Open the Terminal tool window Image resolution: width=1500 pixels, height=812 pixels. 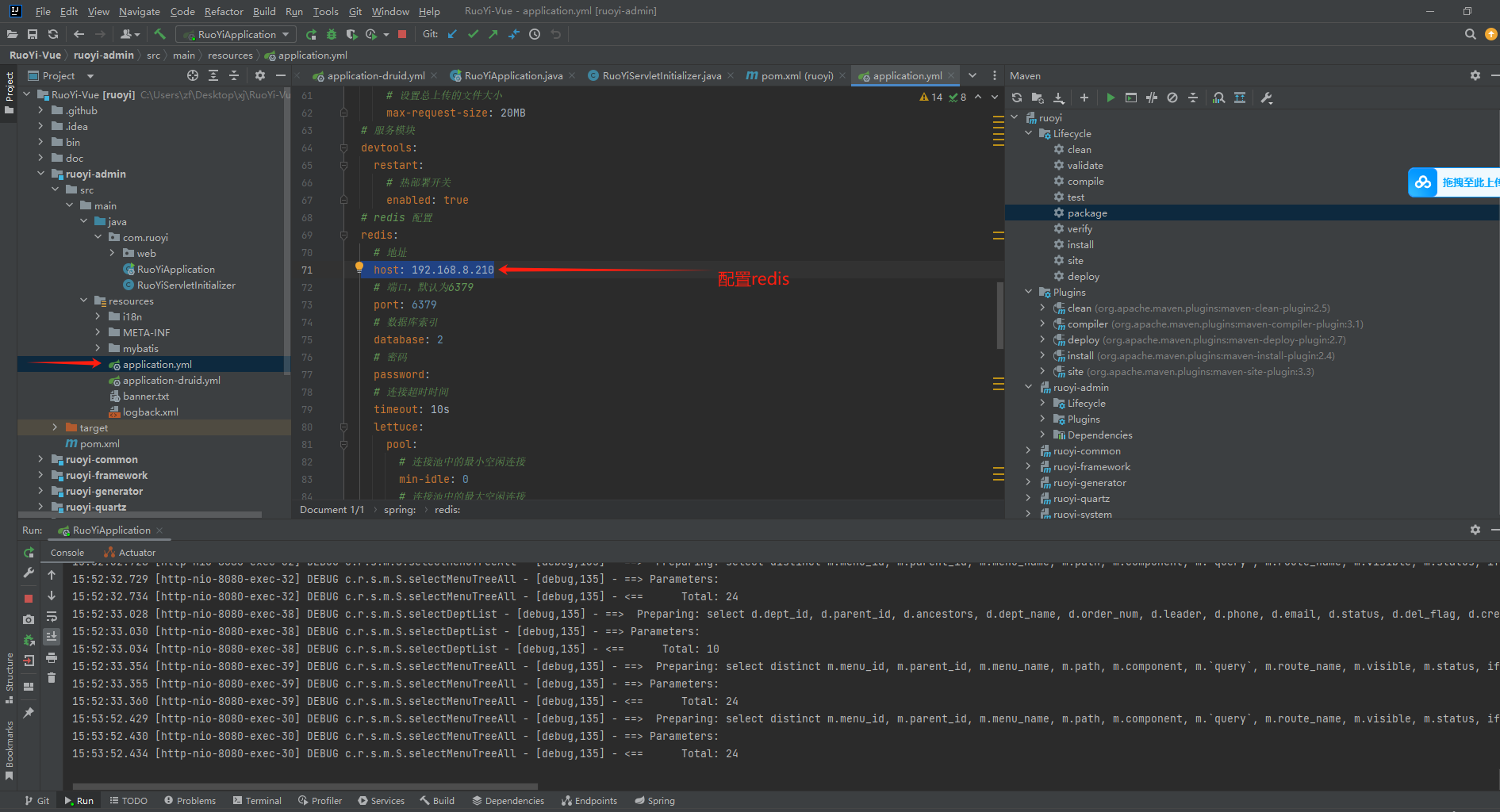[x=257, y=801]
